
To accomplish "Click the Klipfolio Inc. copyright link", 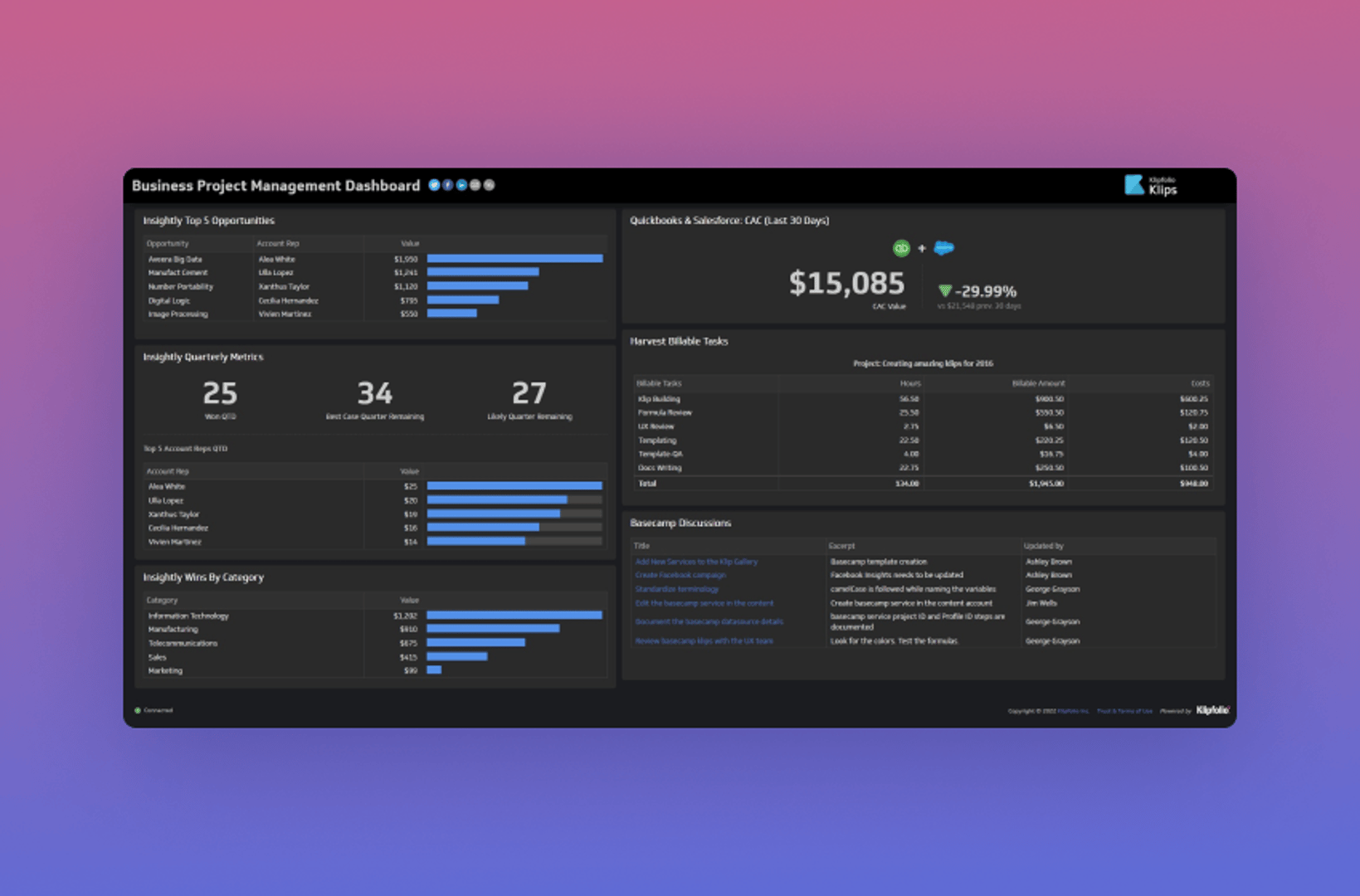I will point(1073,710).
